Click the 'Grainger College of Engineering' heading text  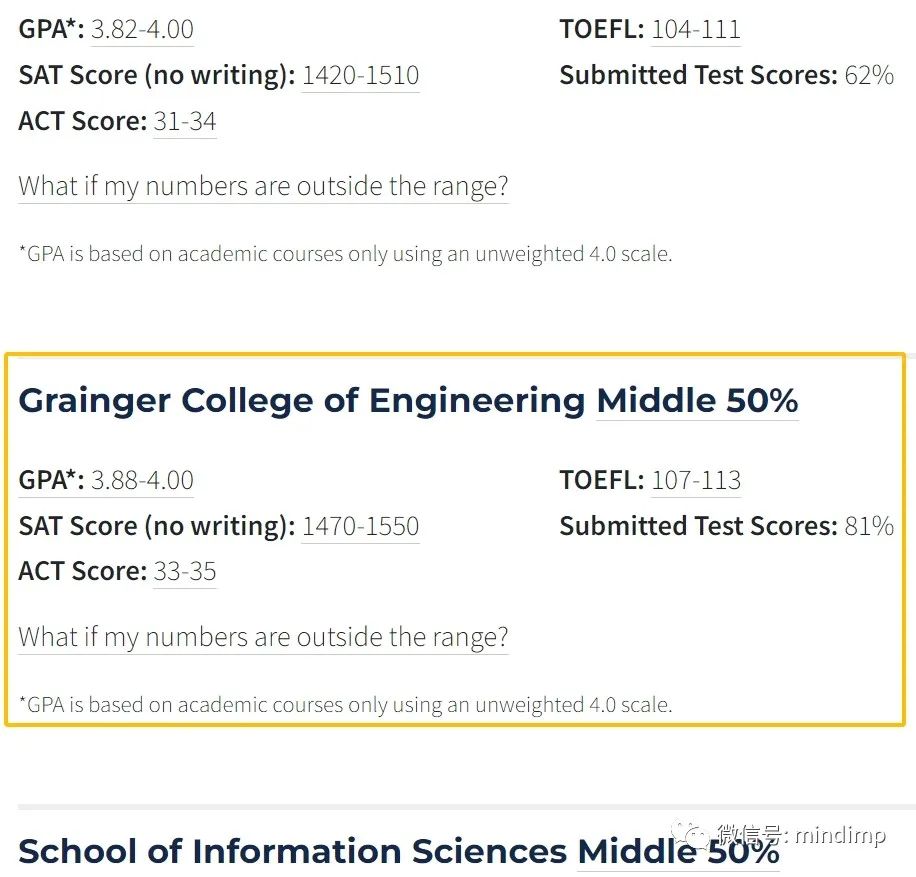point(302,401)
